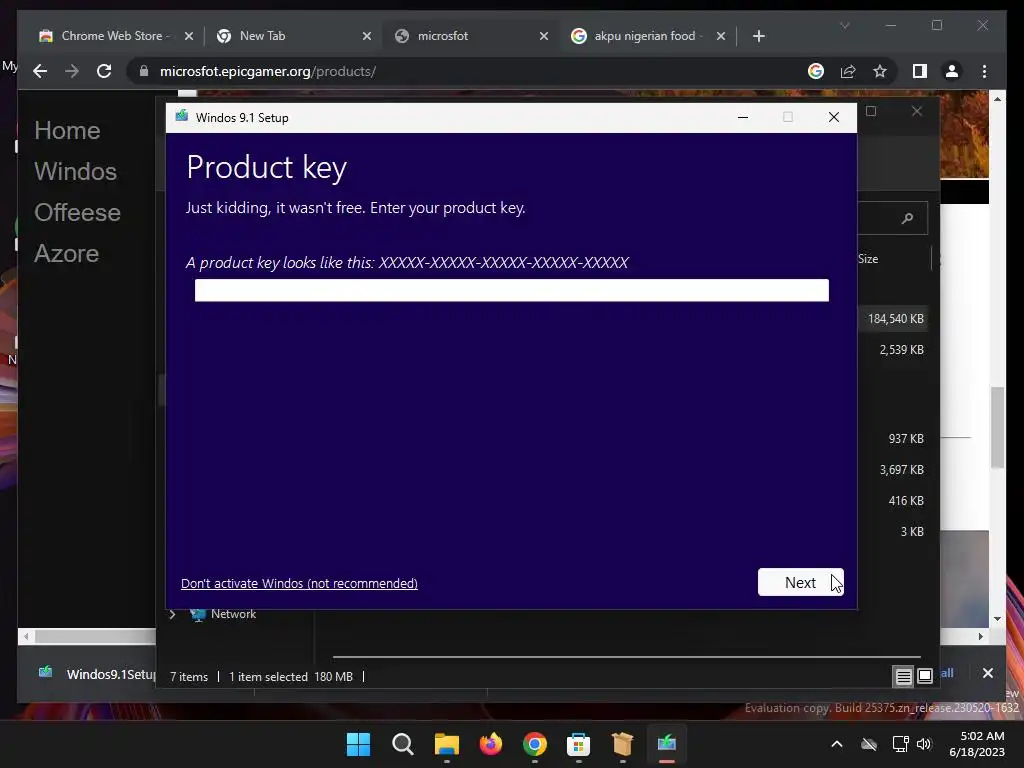Image resolution: width=1024 pixels, height=768 pixels.
Task: Focus the product key input field
Action: (x=511, y=291)
